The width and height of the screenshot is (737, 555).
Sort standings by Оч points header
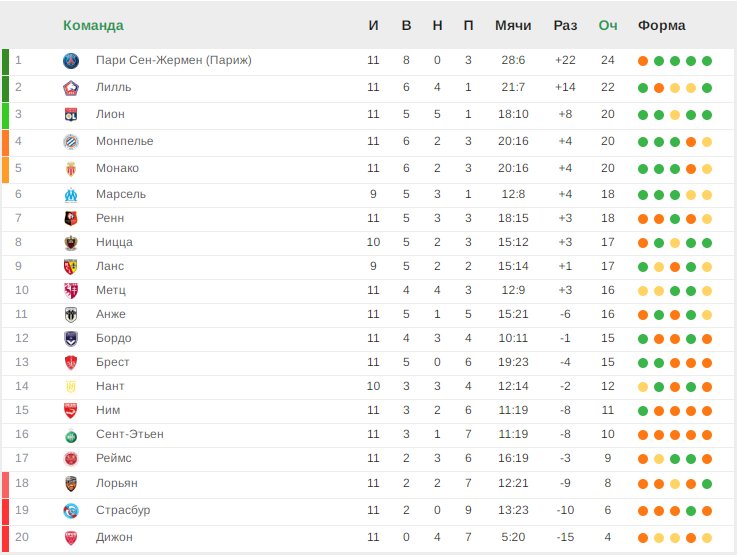(608, 25)
